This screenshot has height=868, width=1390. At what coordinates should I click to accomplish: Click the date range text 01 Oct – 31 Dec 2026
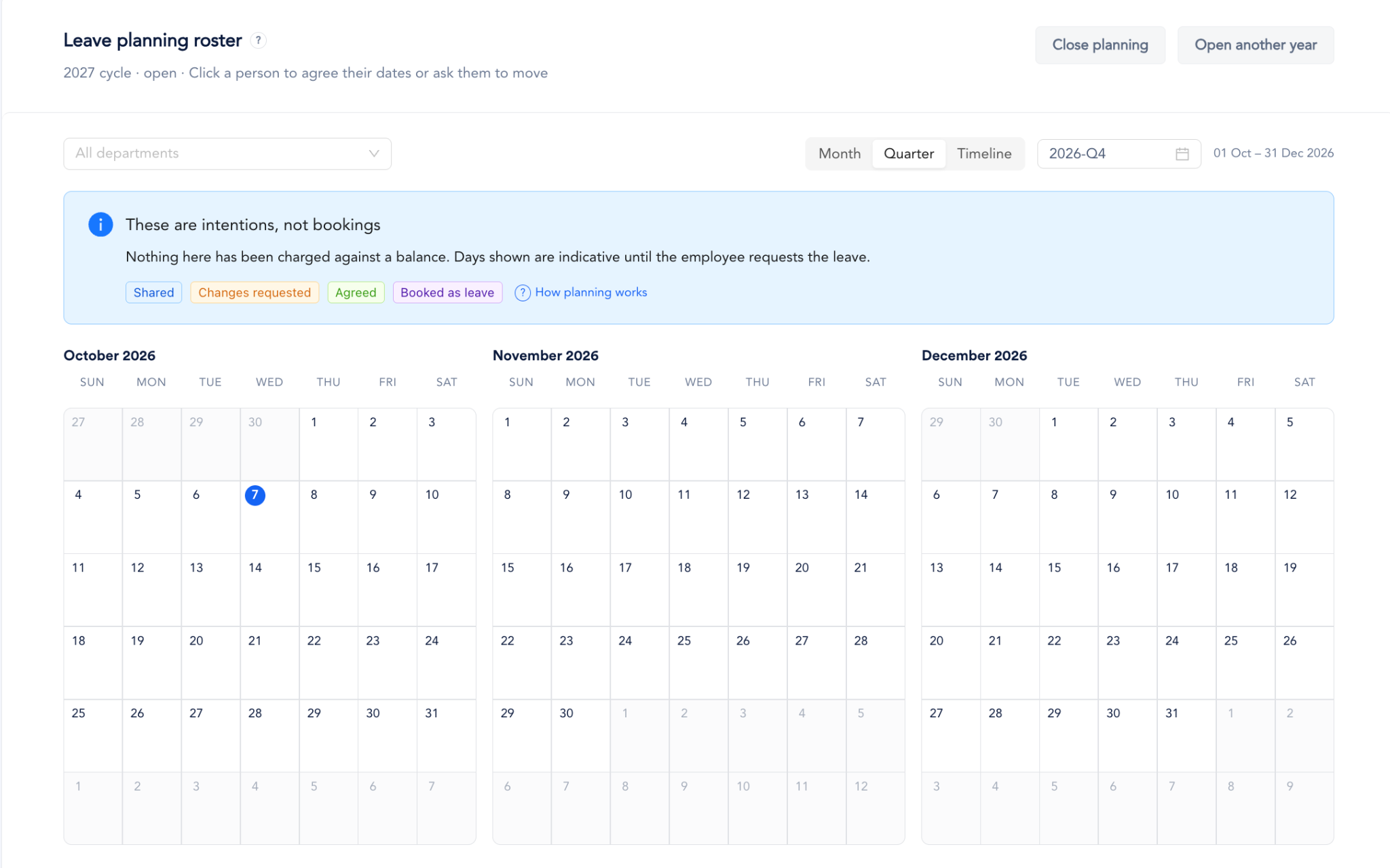tap(1273, 153)
